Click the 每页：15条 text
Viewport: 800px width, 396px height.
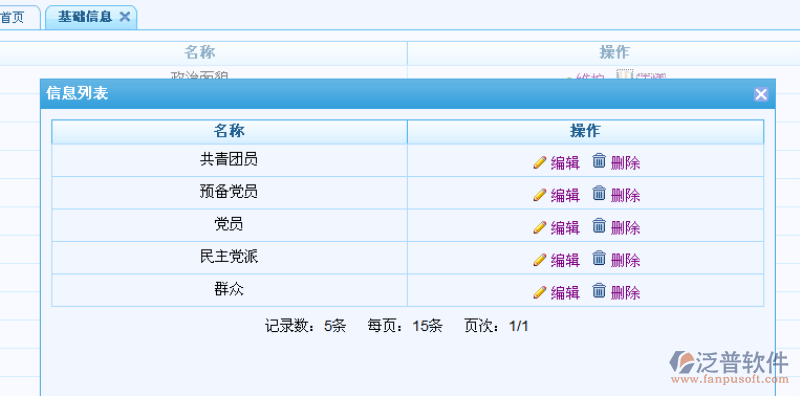(405, 326)
